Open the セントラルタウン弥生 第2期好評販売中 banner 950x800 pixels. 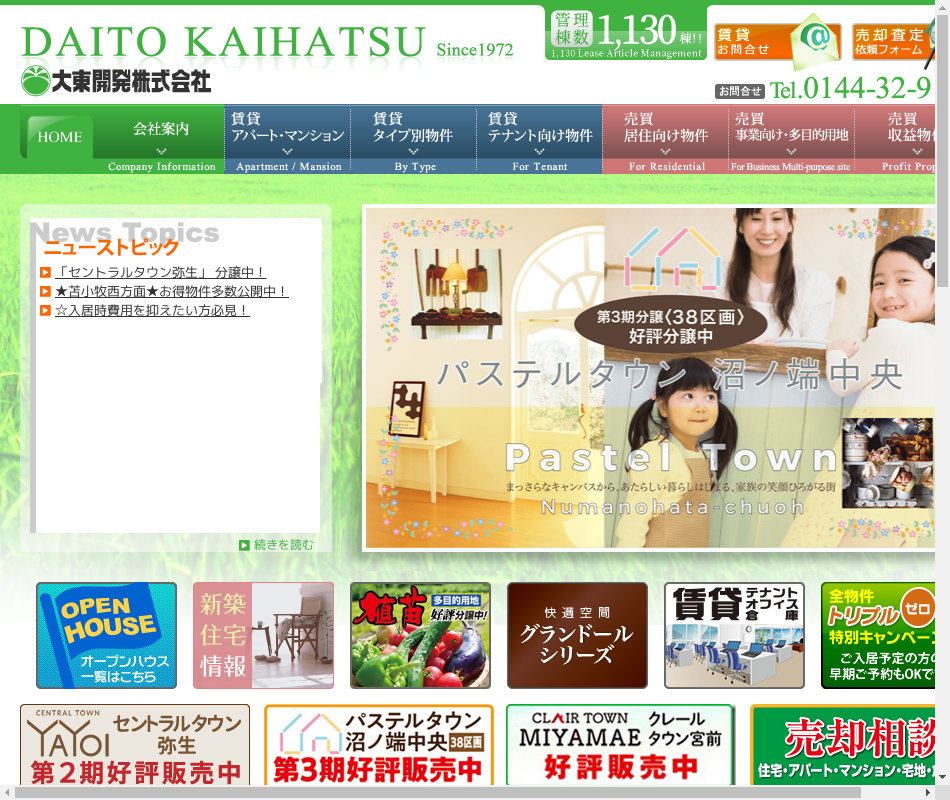point(135,745)
